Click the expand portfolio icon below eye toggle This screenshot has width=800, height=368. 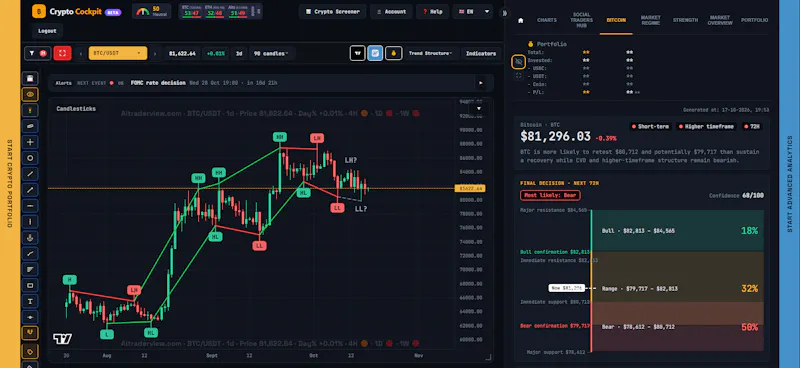coord(519,76)
